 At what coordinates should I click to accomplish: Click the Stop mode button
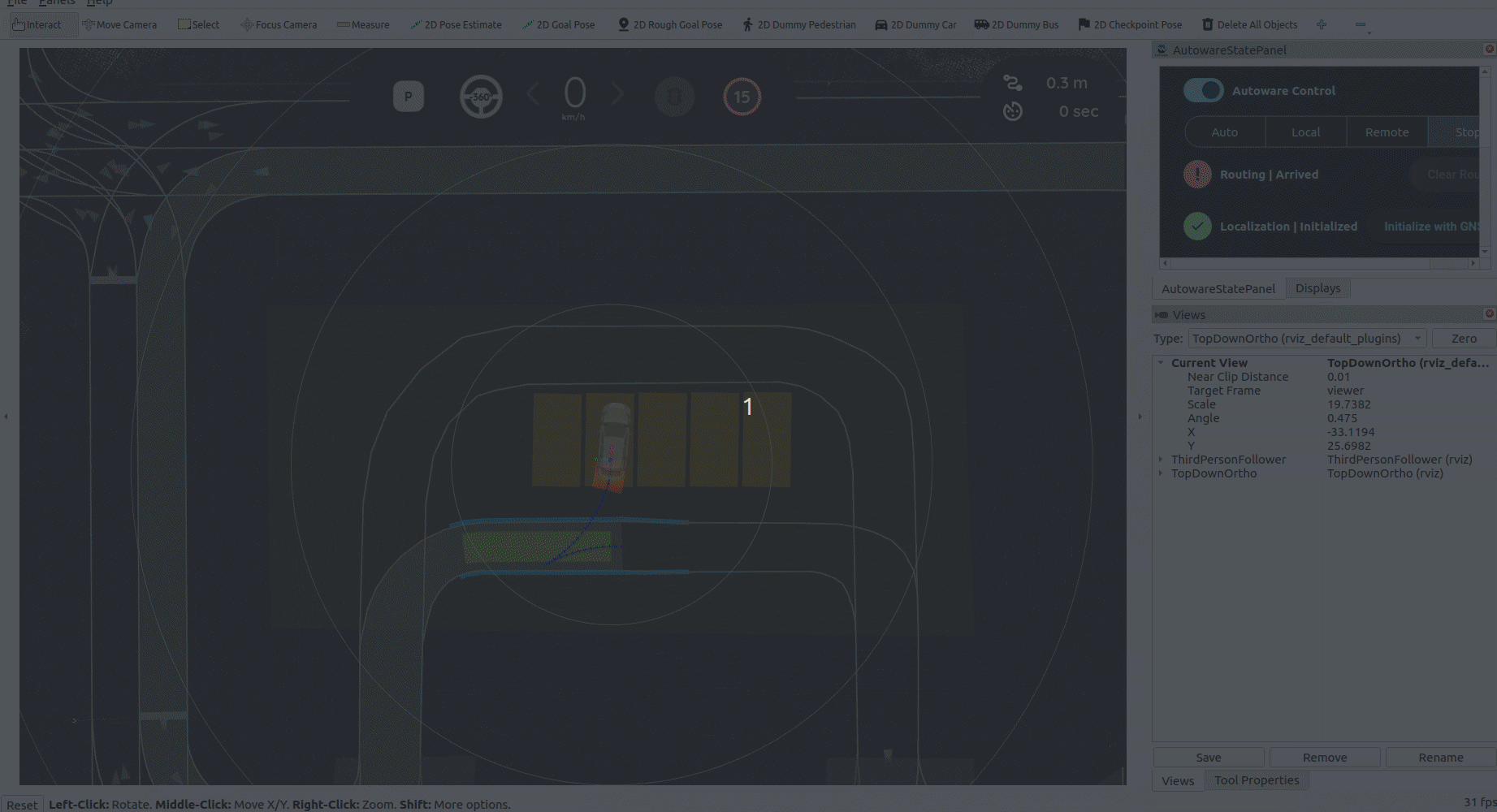[x=1454, y=132]
